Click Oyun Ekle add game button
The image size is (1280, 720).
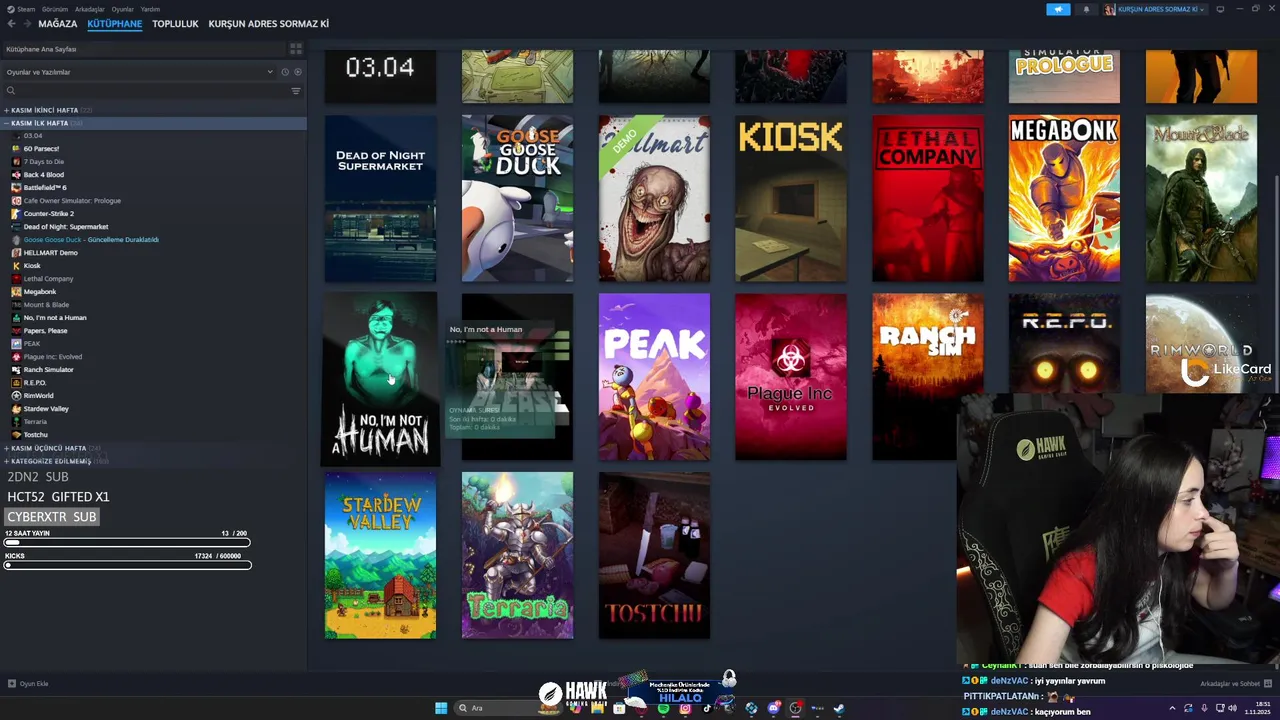[28, 684]
